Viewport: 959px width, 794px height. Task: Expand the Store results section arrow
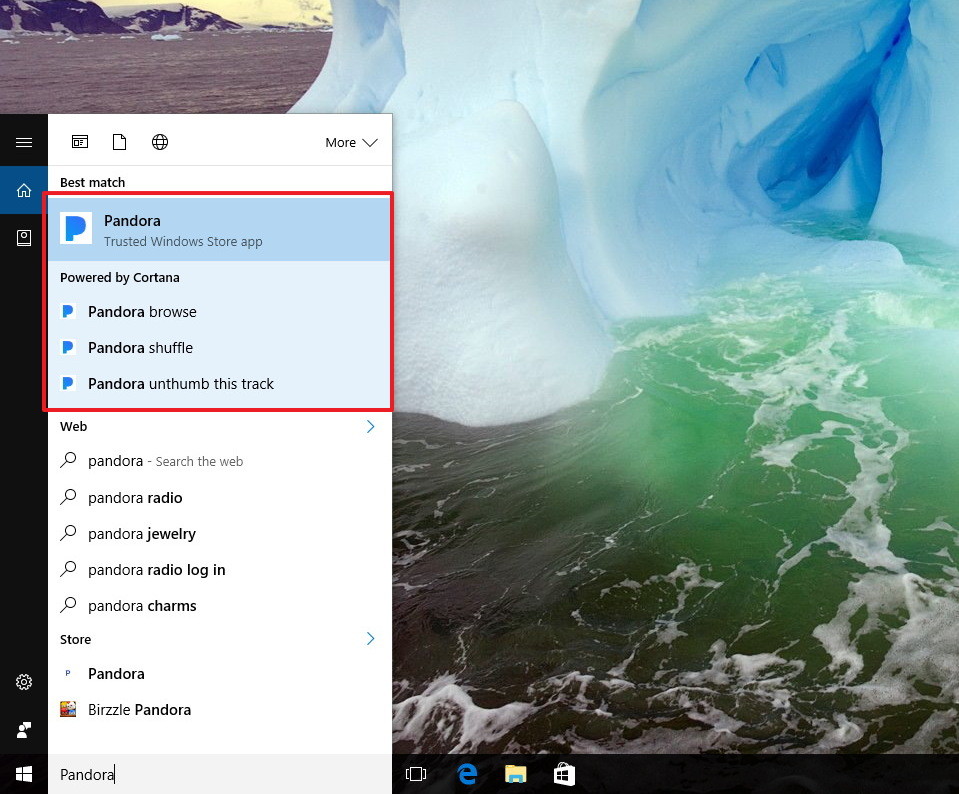(370, 639)
